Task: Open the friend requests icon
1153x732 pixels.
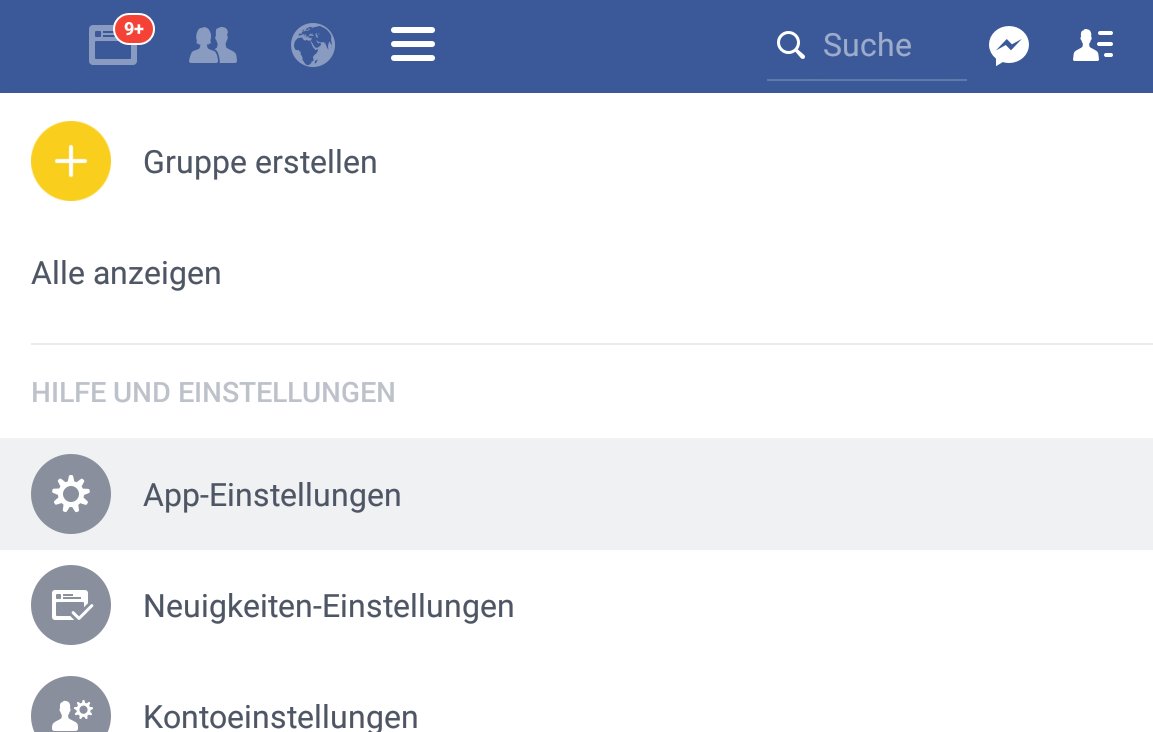Action: click(x=213, y=46)
